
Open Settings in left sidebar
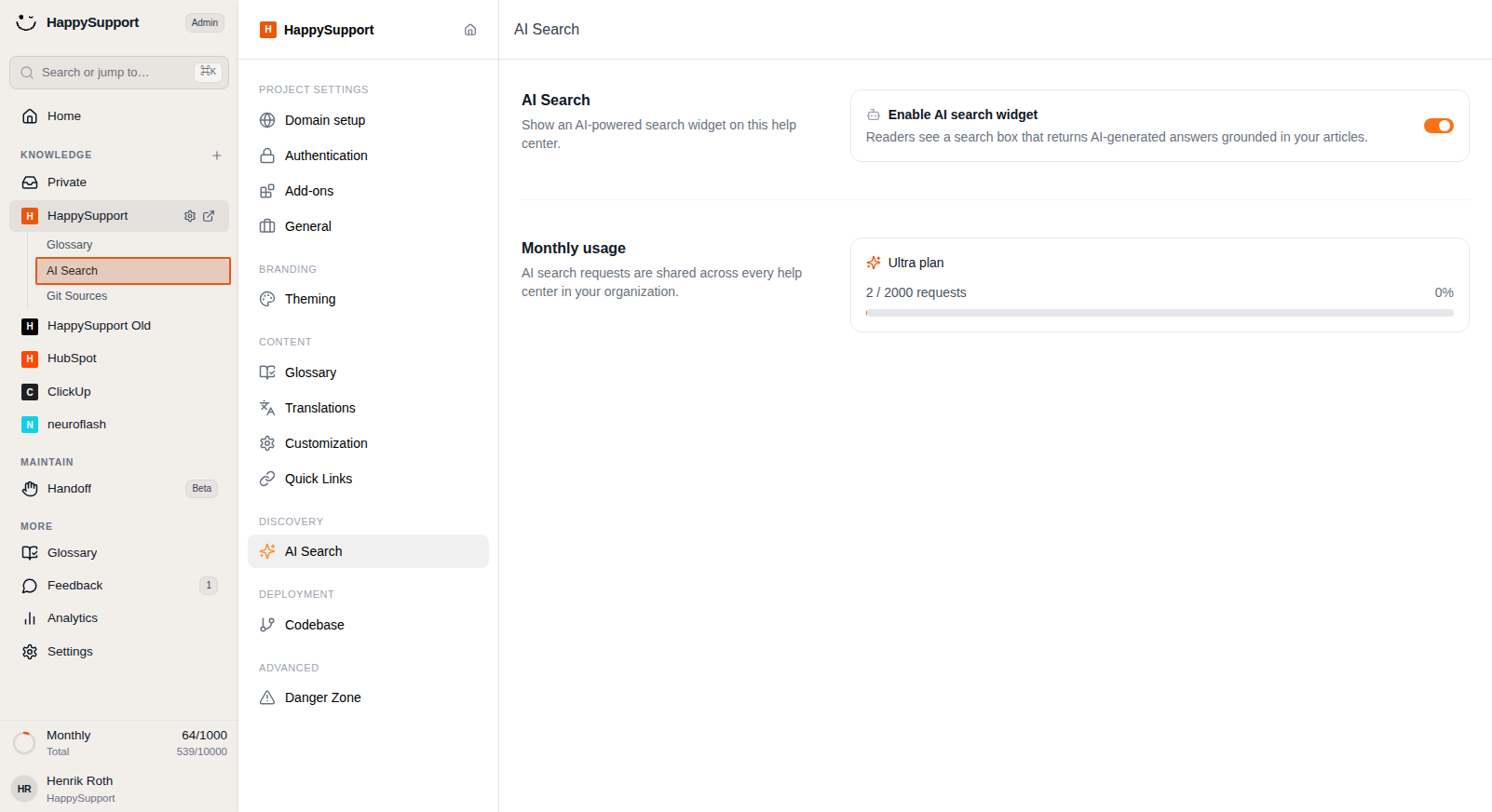(x=119, y=652)
